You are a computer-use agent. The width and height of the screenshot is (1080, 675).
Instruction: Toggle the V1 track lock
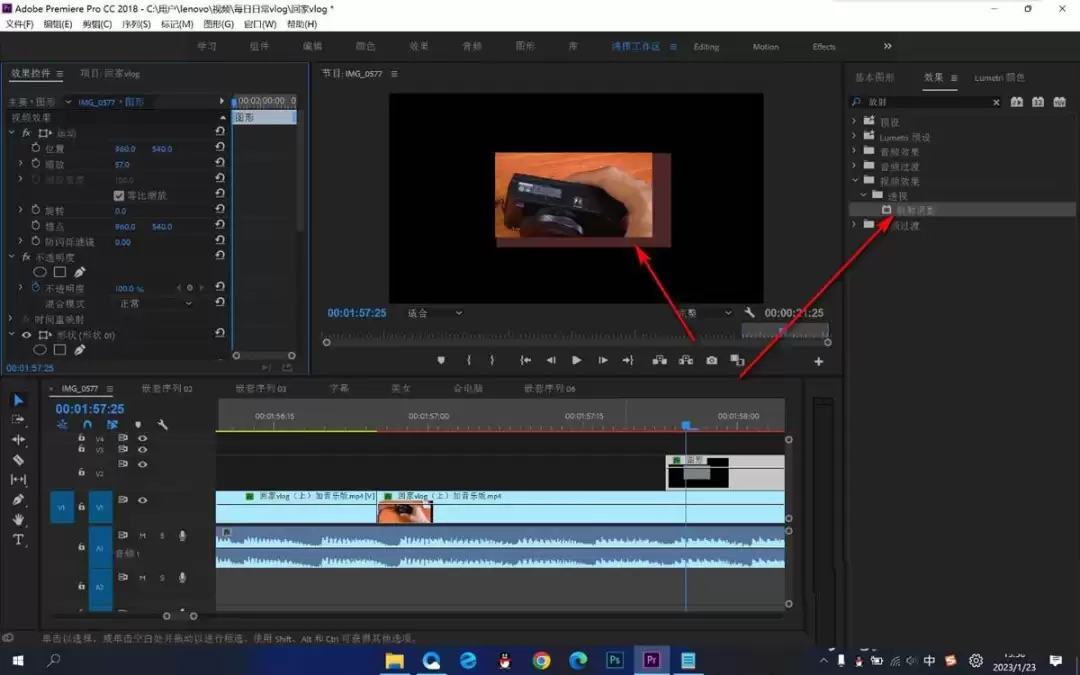coord(81,506)
